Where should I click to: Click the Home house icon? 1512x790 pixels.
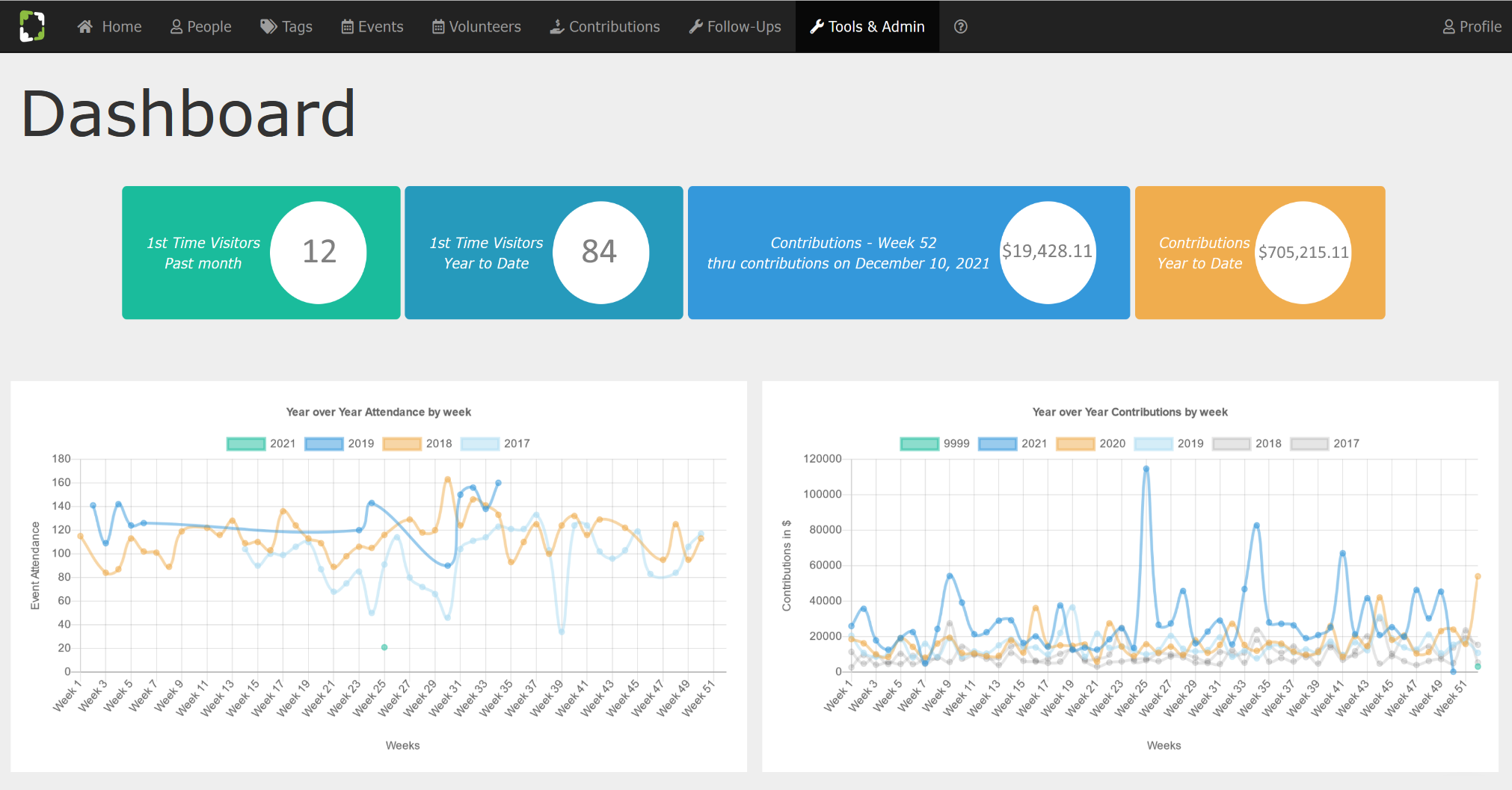85,27
